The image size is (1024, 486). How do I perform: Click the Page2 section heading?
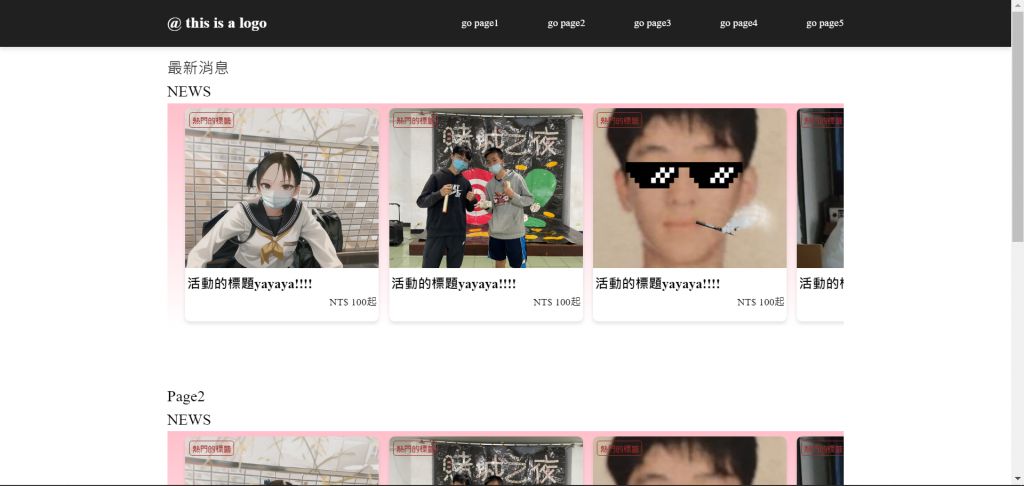point(186,397)
